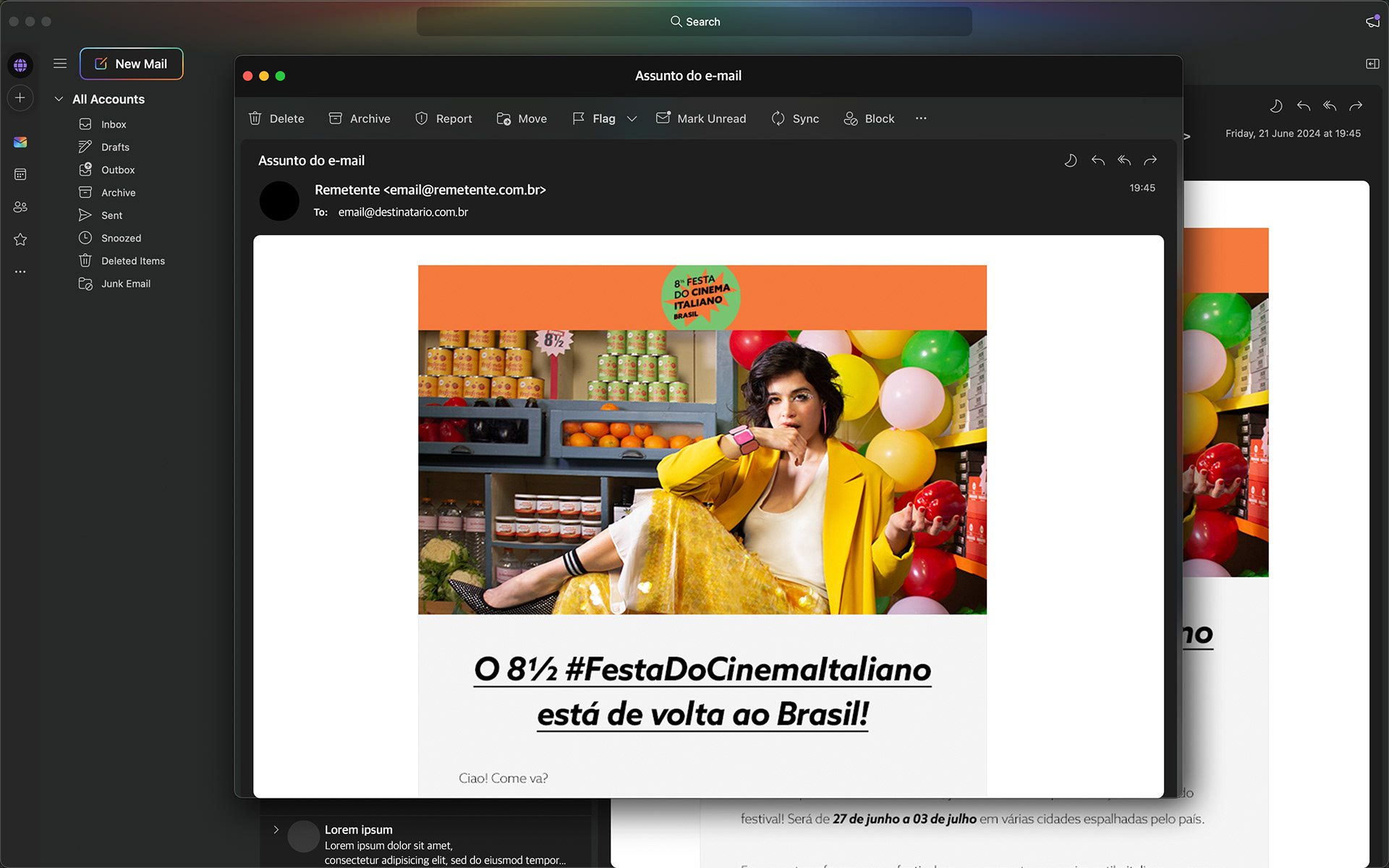The image size is (1389, 868).
Task: Add a new account with plus icon
Action: point(20,98)
